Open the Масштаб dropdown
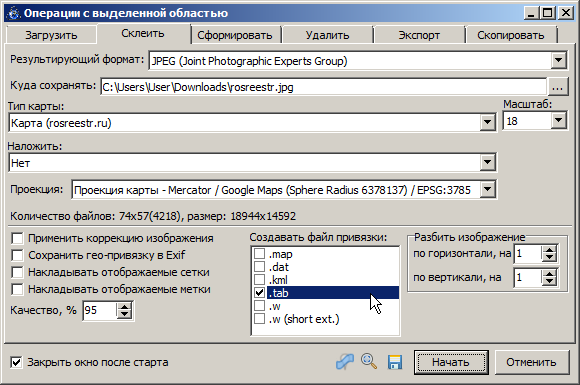The height and width of the screenshot is (385, 580). (x=559, y=121)
